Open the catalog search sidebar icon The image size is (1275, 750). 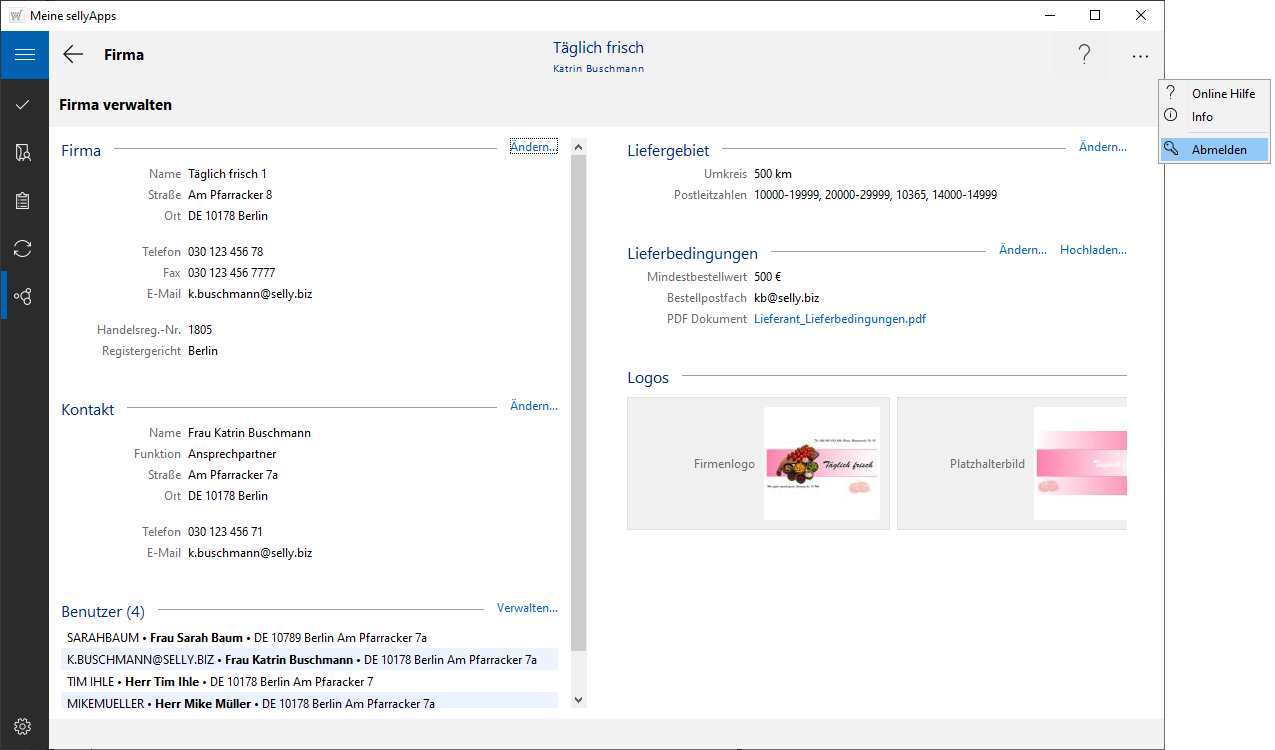(x=24, y=153)
